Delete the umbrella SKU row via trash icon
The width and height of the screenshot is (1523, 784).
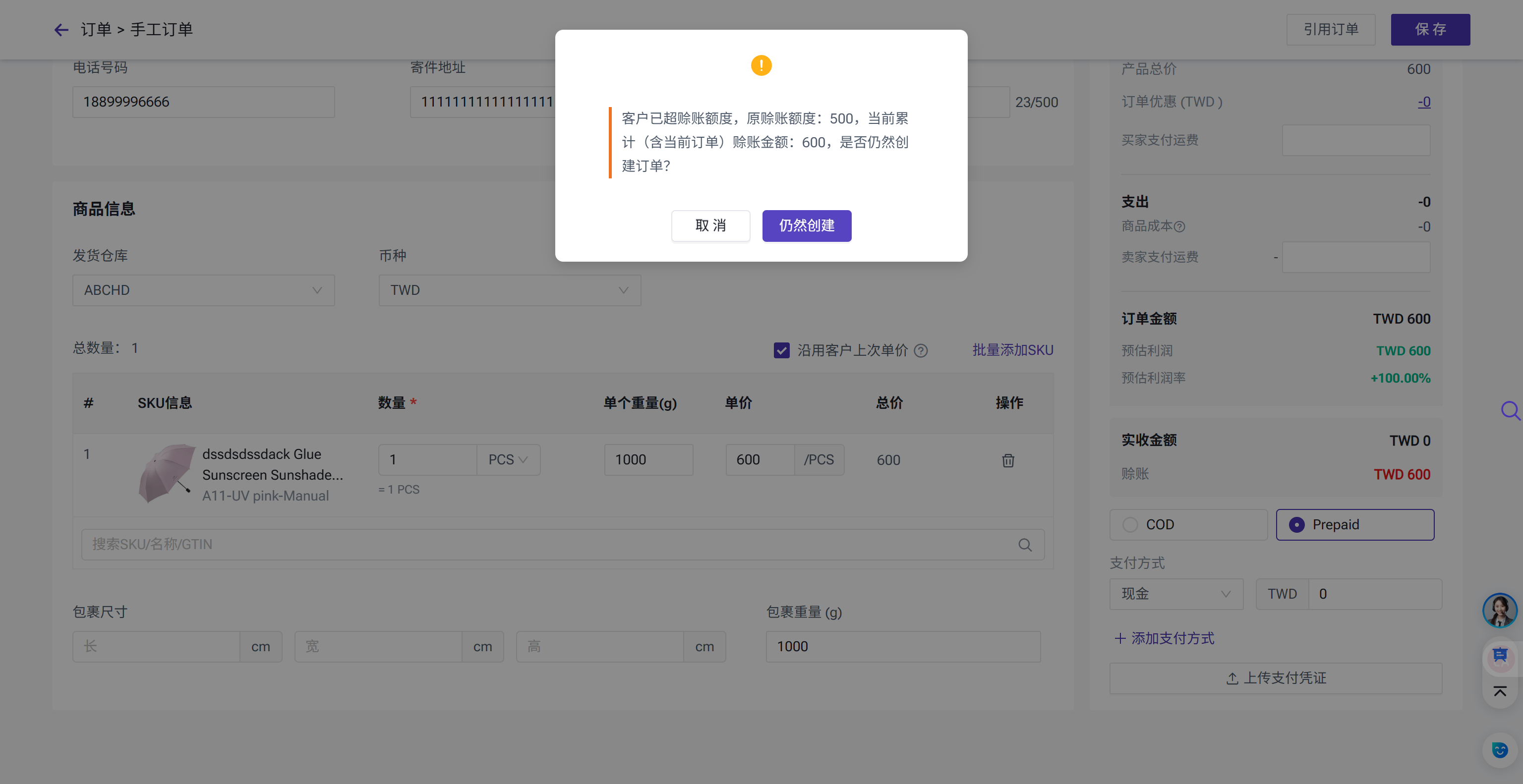pyautogui.click(x=1008, y=460)
